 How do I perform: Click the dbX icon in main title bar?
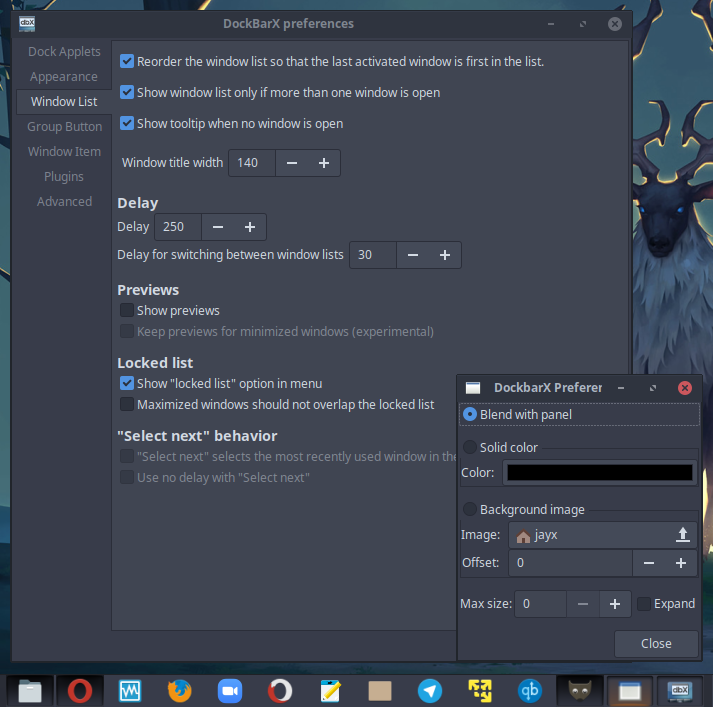pos(27,24)
